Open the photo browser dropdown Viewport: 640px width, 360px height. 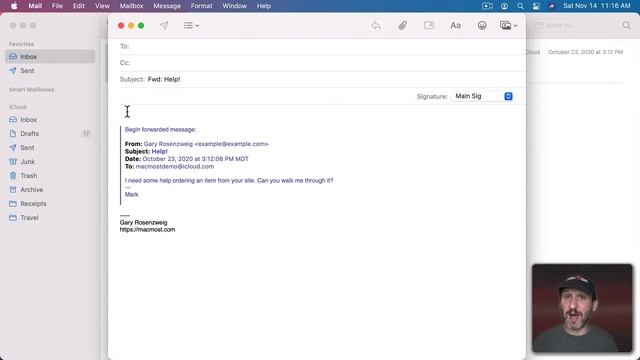(508, 25)
